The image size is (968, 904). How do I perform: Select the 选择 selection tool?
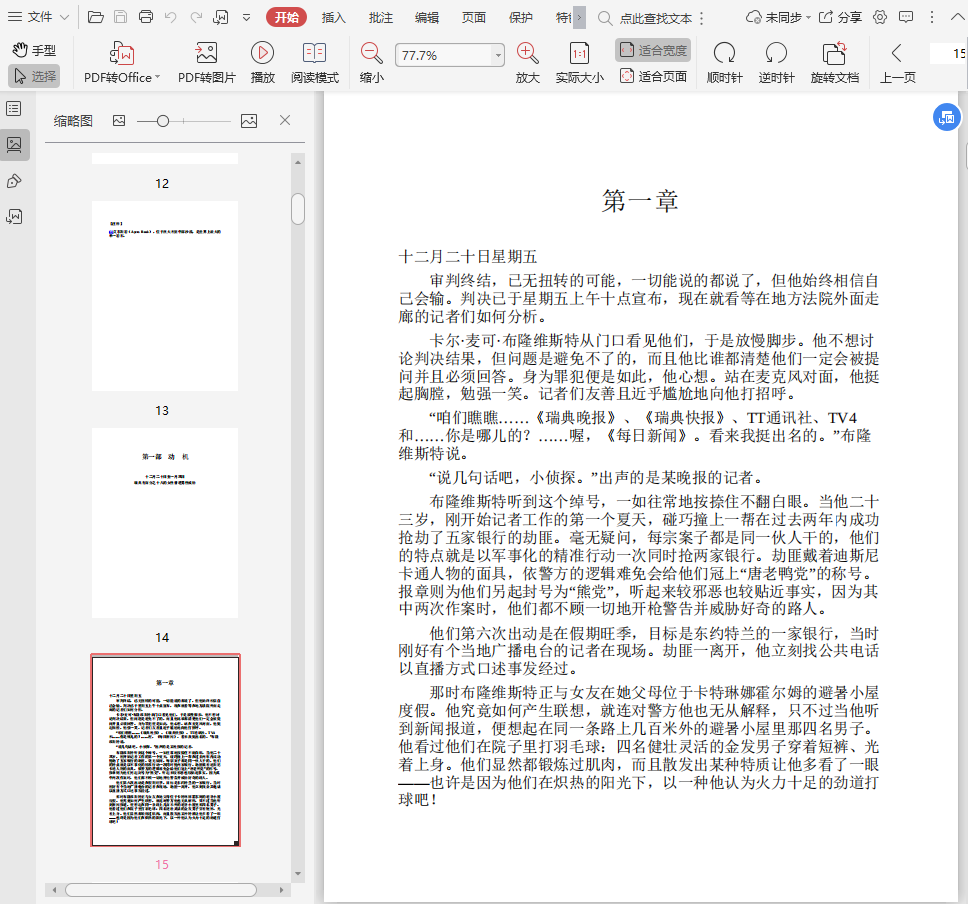34,76
